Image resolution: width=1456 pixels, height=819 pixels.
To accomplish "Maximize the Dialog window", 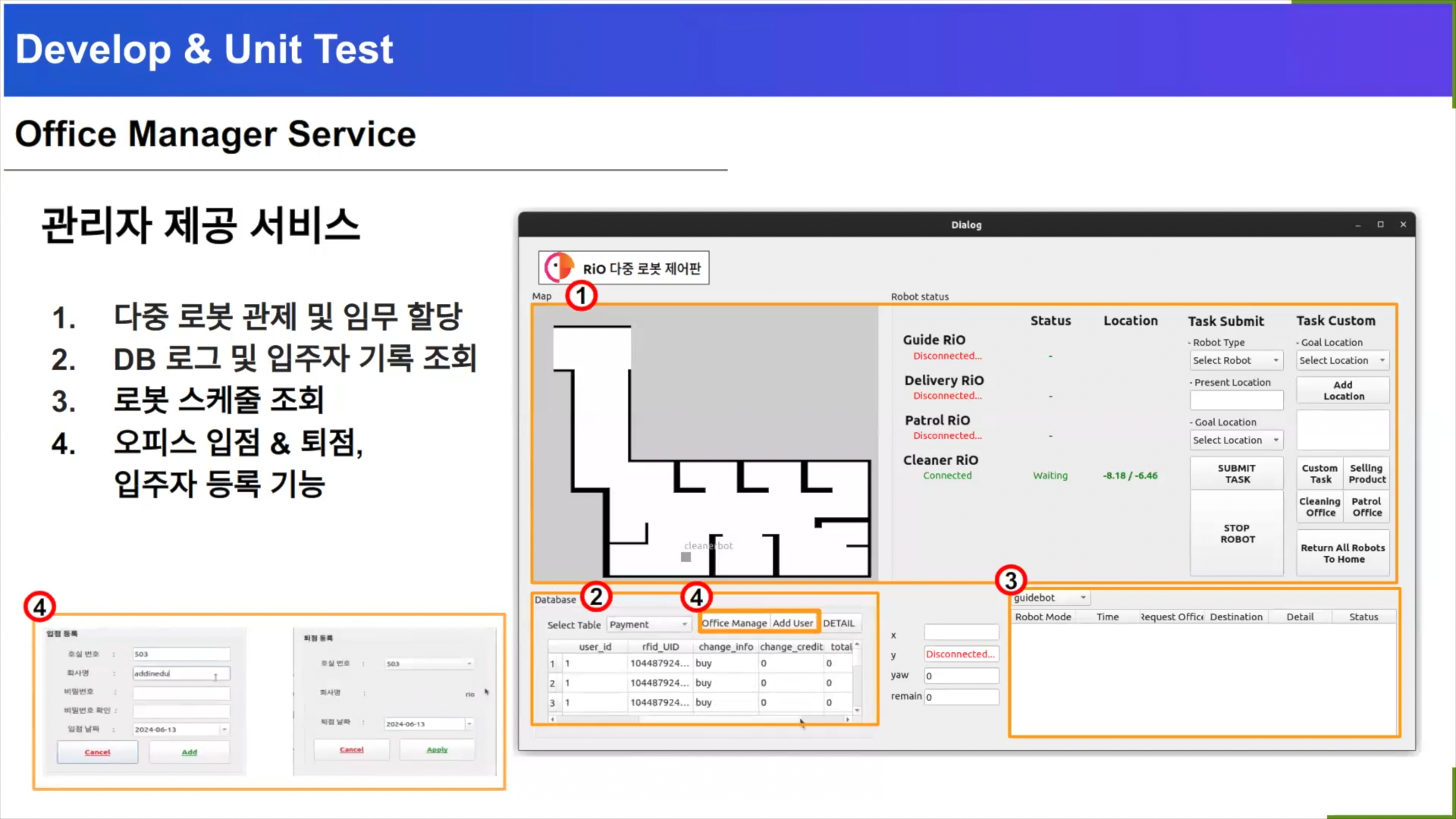I will click(x=1380, y=224).
